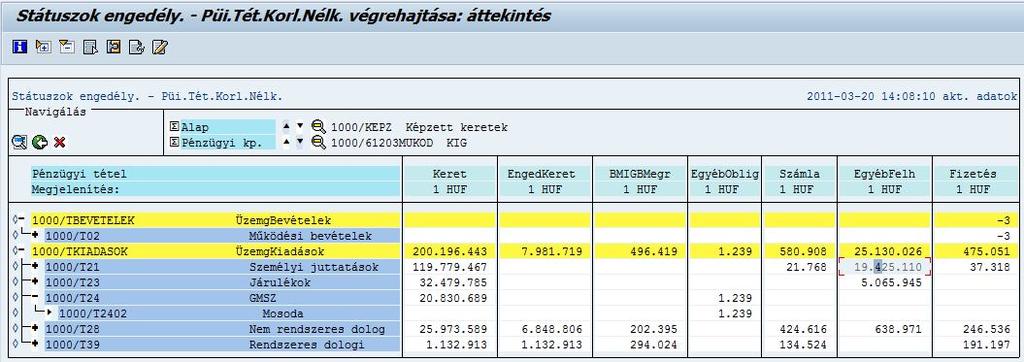Click the magnifier icon next to 1000/61203MUKOD

[319, 142]
